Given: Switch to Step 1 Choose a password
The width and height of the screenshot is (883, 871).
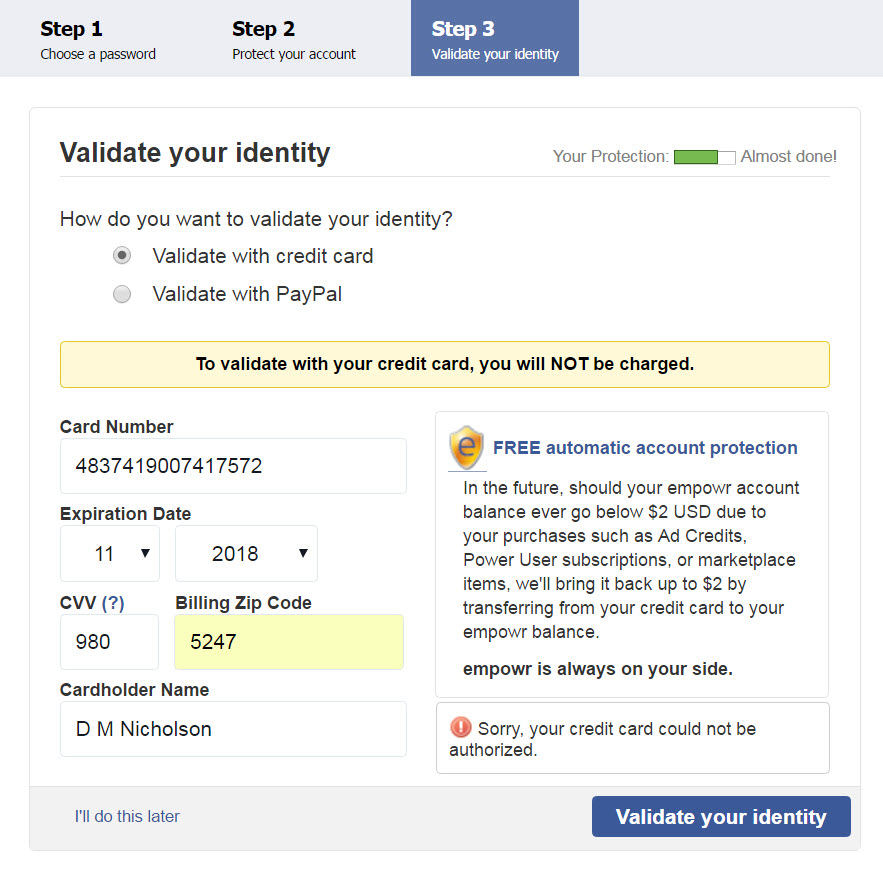Looking at the screenshot, I should (x=98, y=39).
